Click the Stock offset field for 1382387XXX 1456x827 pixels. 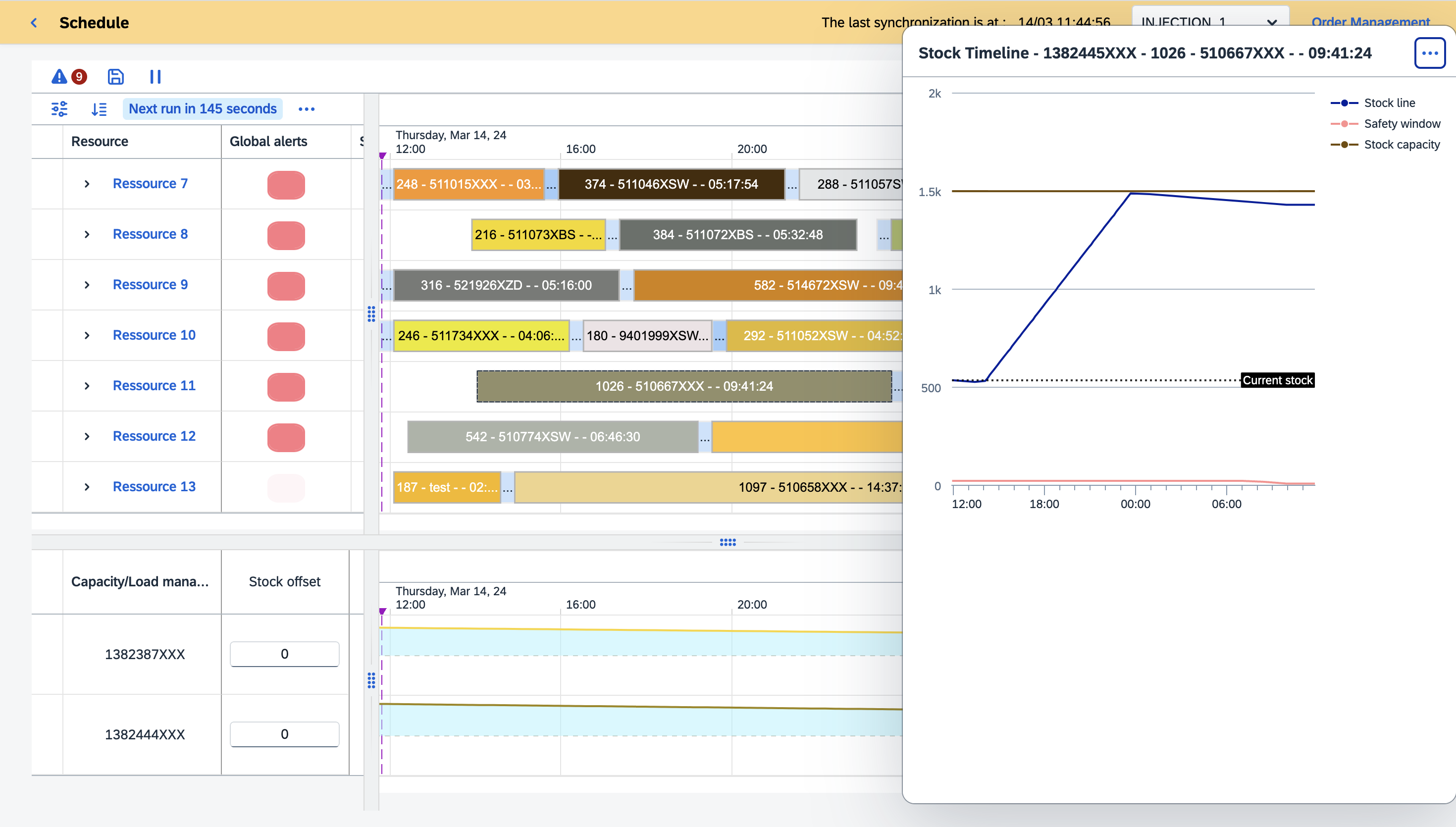point(284,654)
